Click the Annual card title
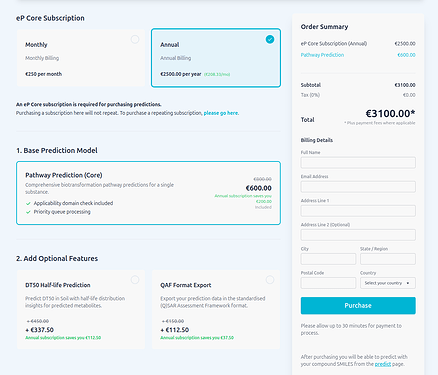The image size is (438, 375). (170, 45)
